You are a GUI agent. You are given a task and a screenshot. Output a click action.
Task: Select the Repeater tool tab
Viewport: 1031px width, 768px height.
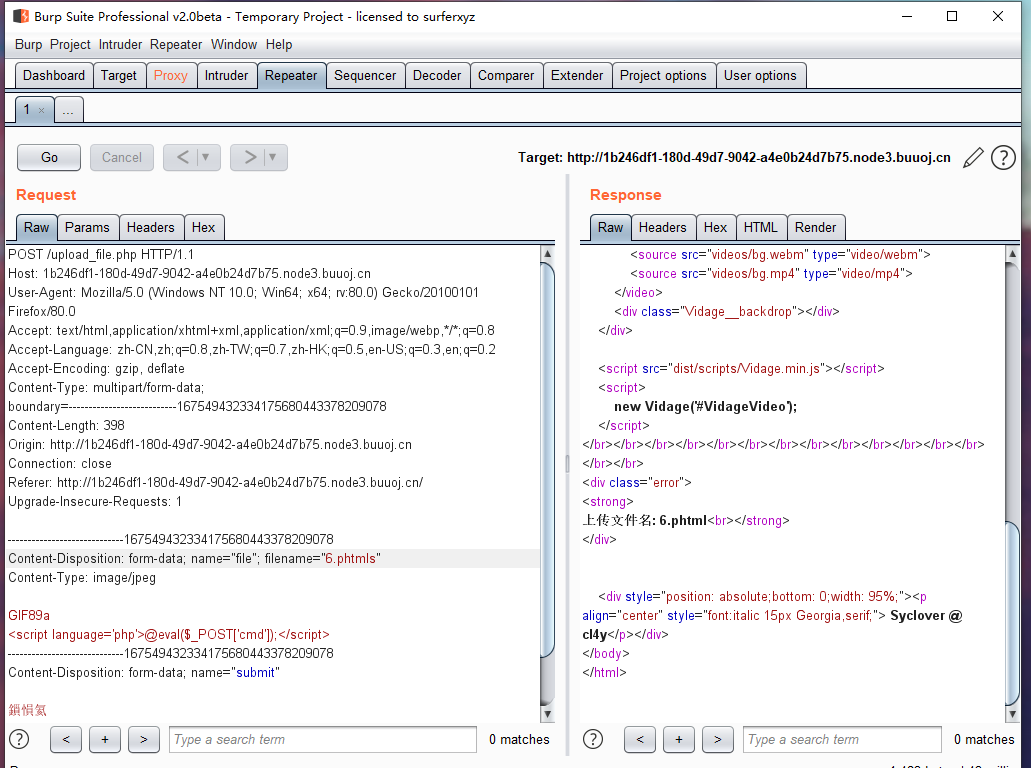291,76
